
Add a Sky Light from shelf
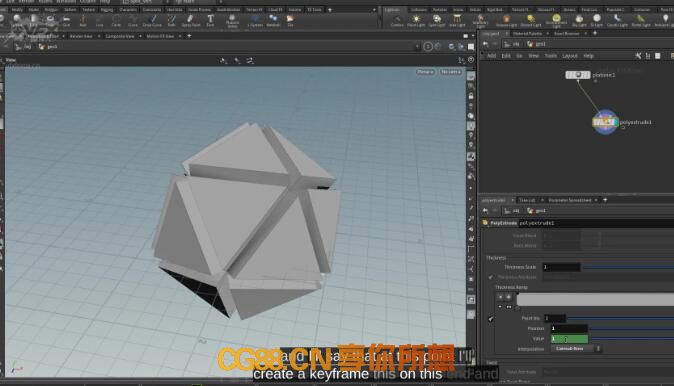[x=579, y=20]
